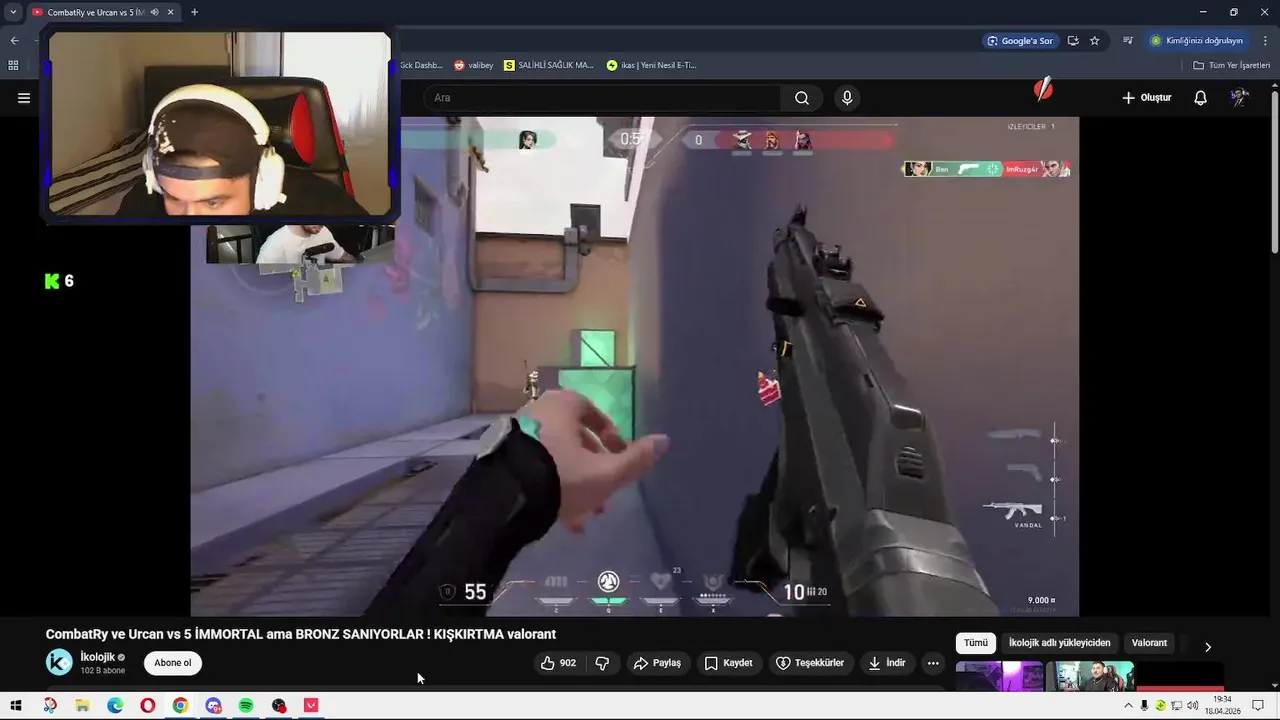Open SALİHLİ SAĞLIK MA... bookmark
Screen dimensions: 1280x720
[549, 65]
